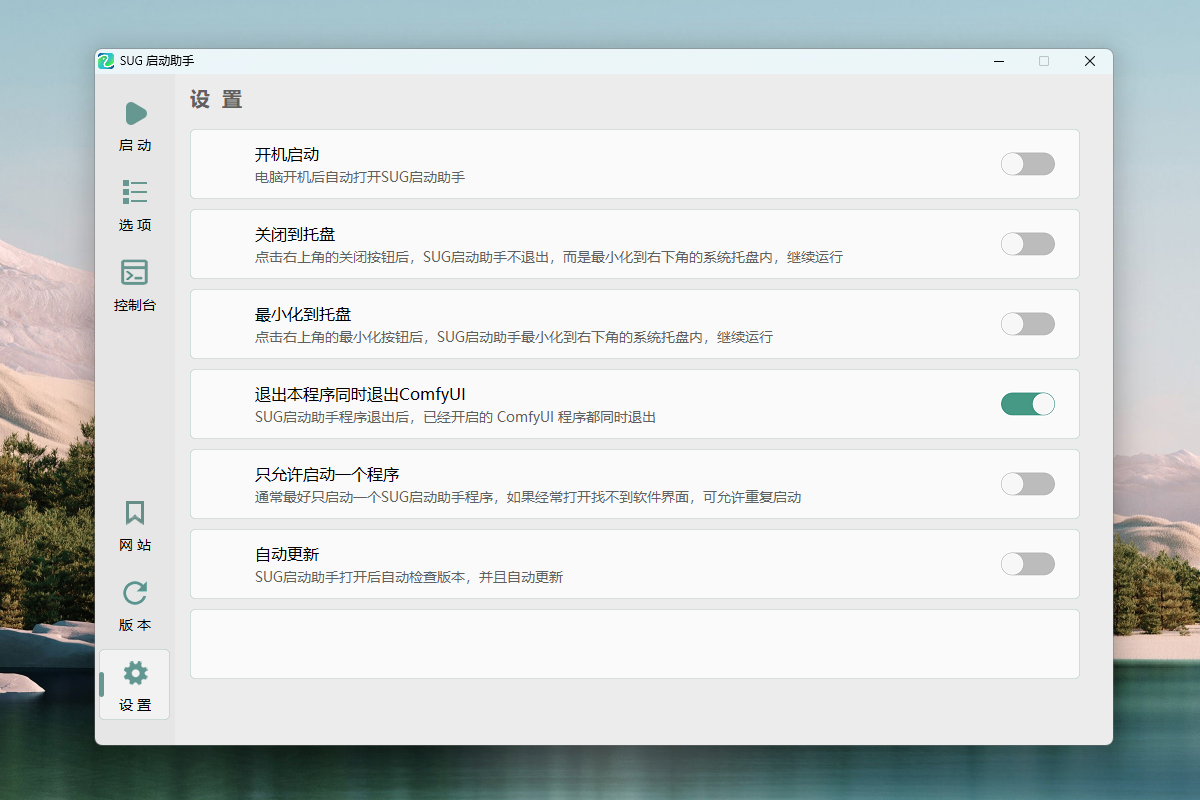Select the 选项 list icon in sidebar
1200x800 pixels.
135,193
